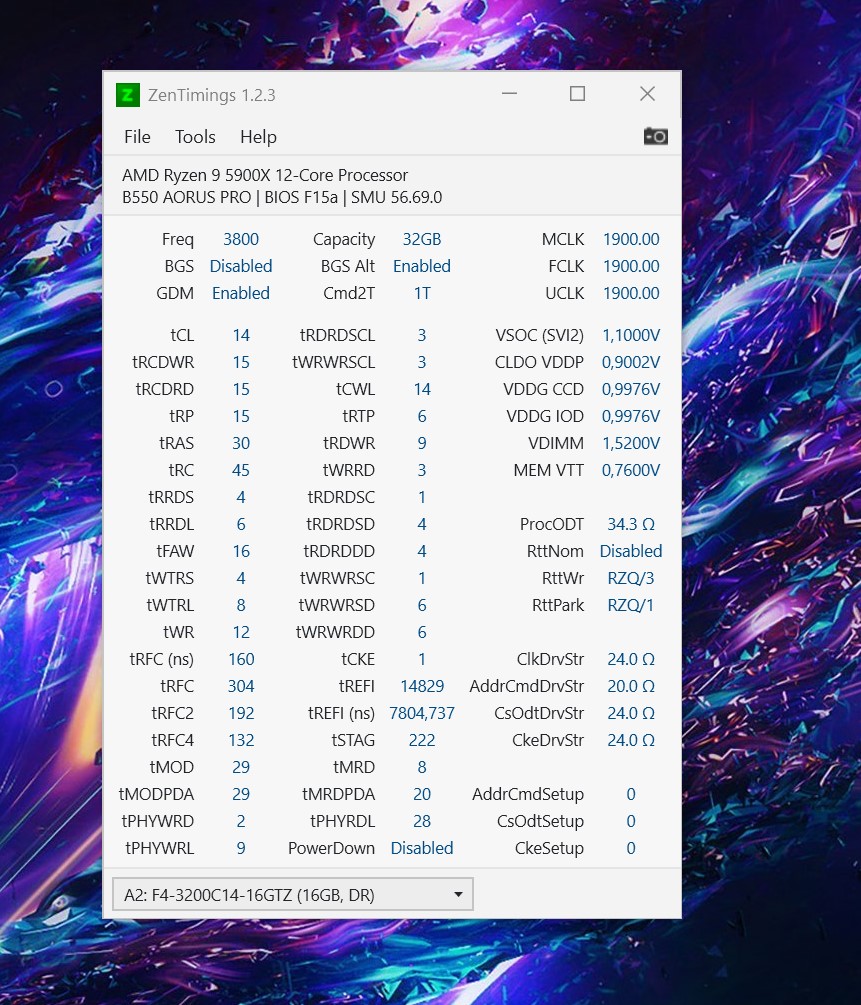Click the tRFC4 value 132
This screenshot has height=1005, width=861.
(241, 740)
